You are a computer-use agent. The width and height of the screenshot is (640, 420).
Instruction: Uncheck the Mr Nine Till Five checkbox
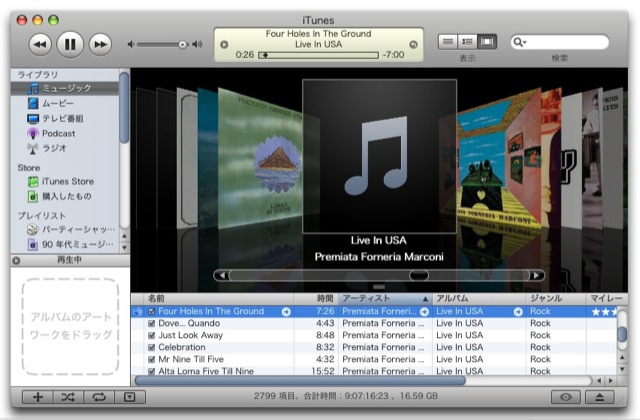(151, 360)
